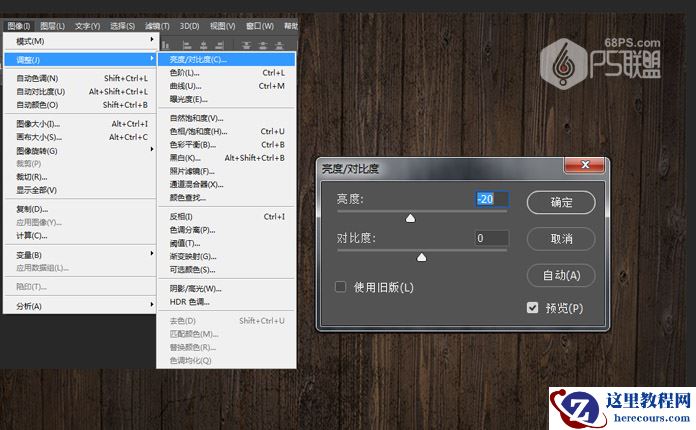
Task: Choose 通道混合器(X)... channel mixer
Action: (x=226, y=184)
